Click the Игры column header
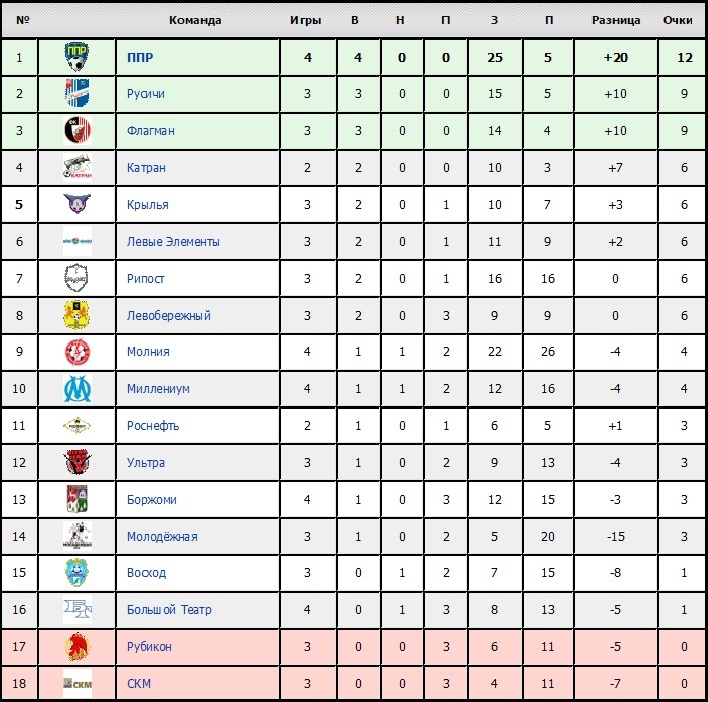This screenshot has height=702, width=708. pos(306,20)
